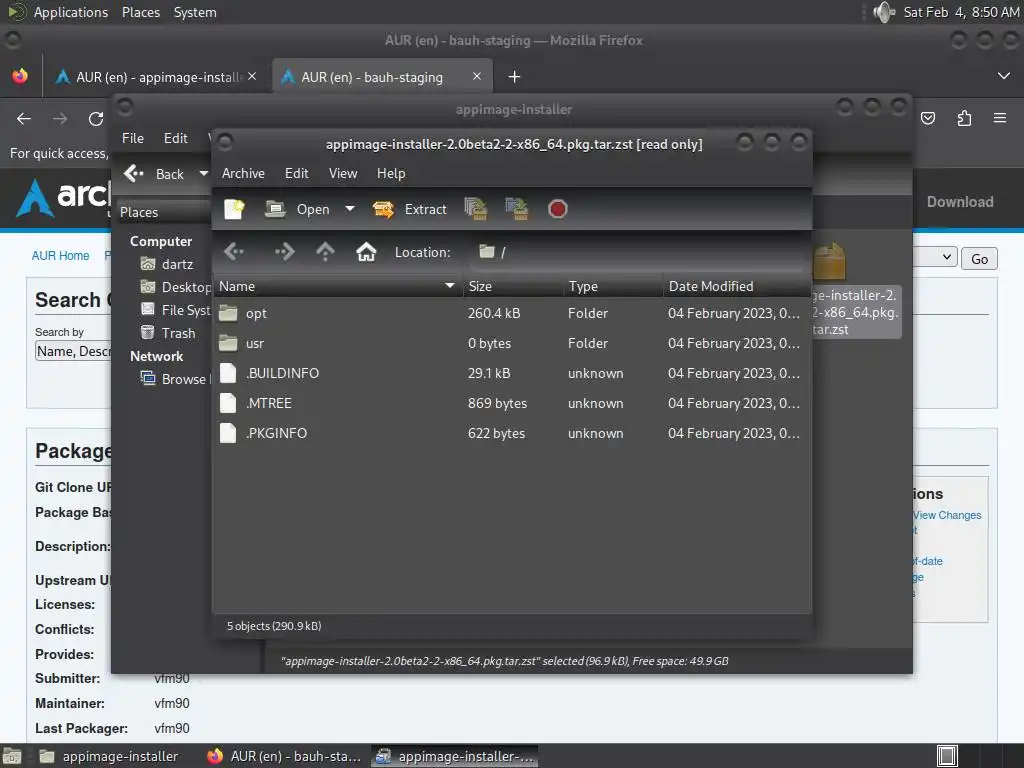Open File System in Places sidebar

(x=175, y=310)
